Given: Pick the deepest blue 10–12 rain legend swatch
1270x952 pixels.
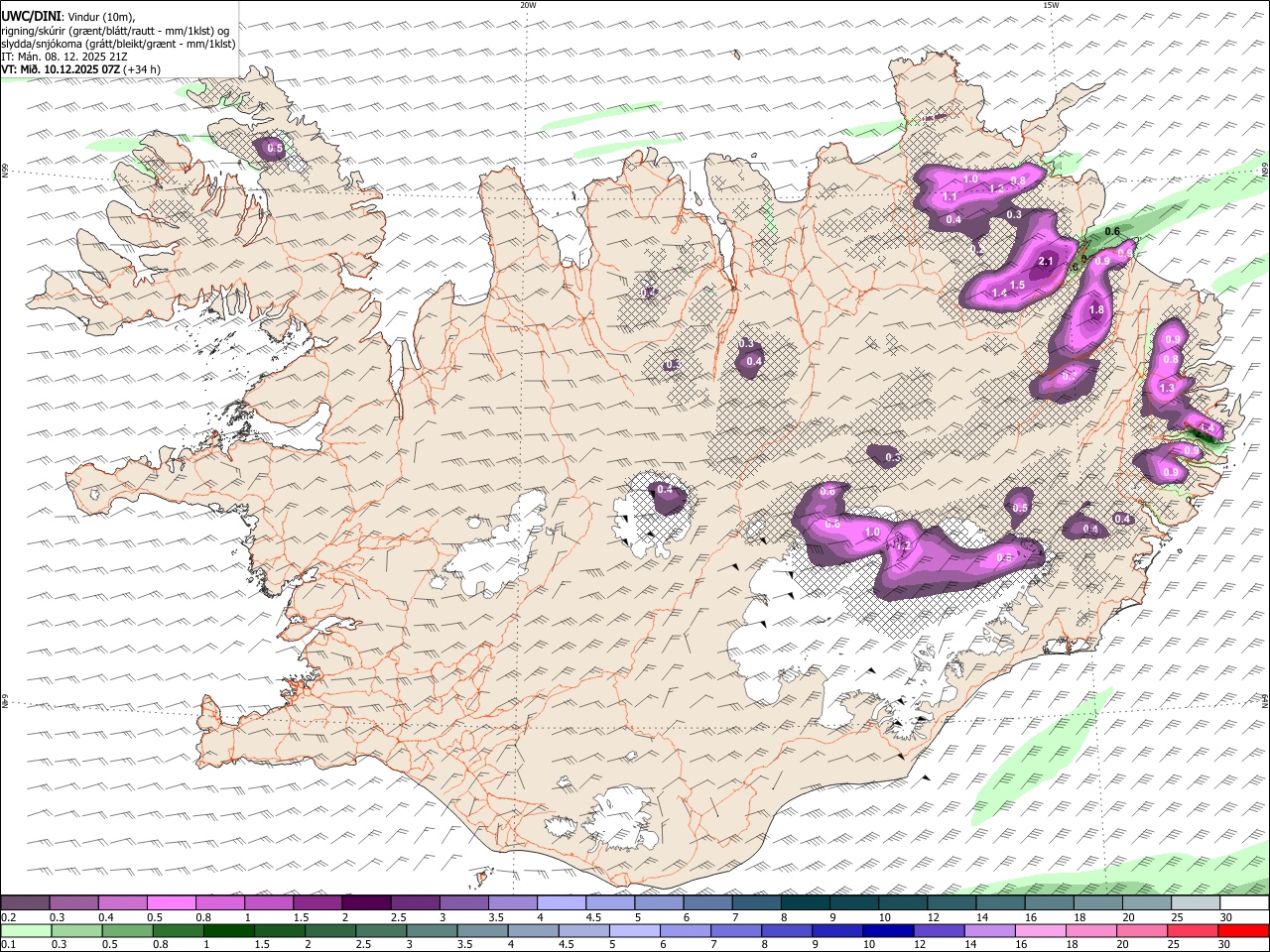Looking at the screenshot, I should [888, 931].
